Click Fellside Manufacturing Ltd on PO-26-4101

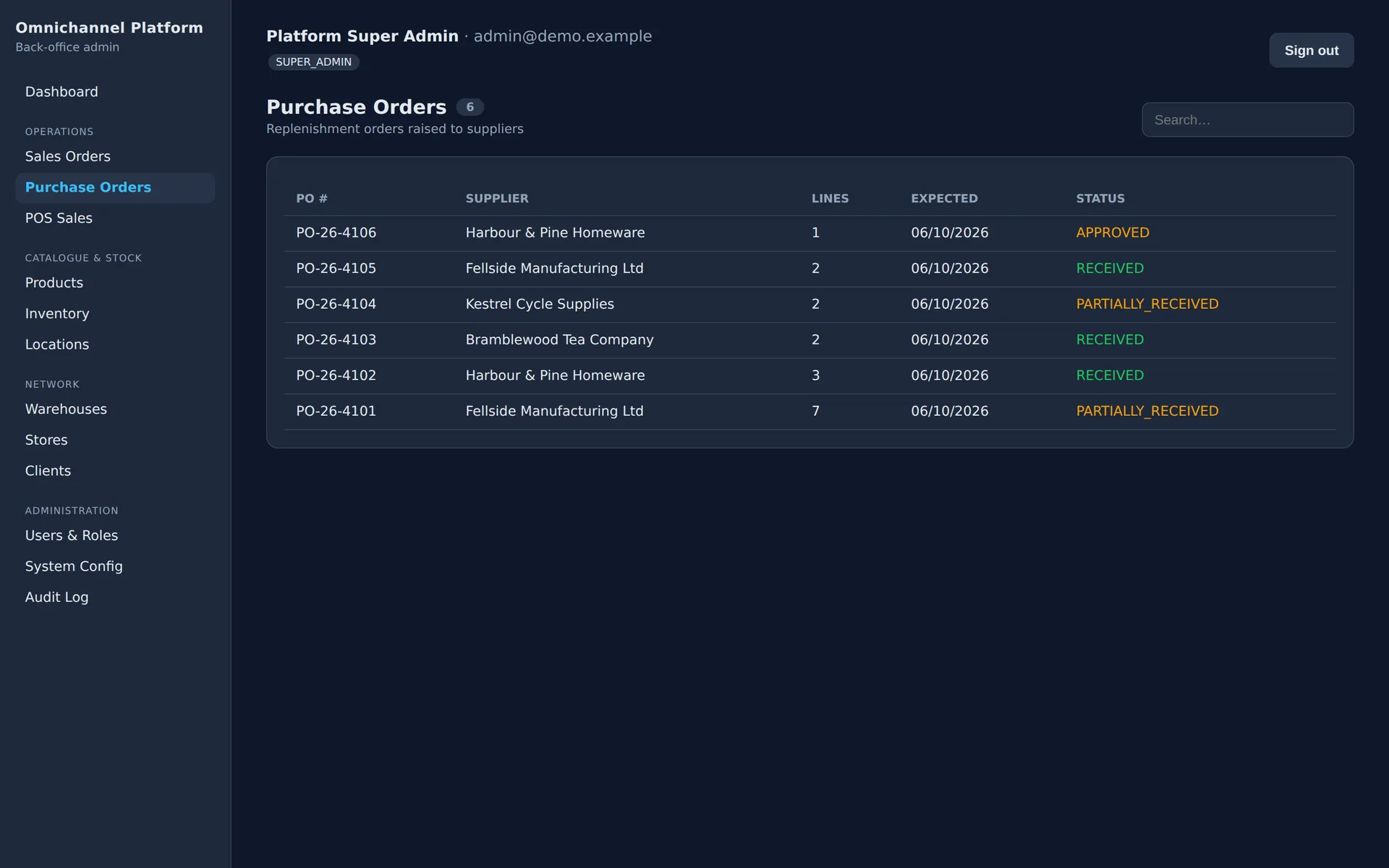click(x=554, y=412)
